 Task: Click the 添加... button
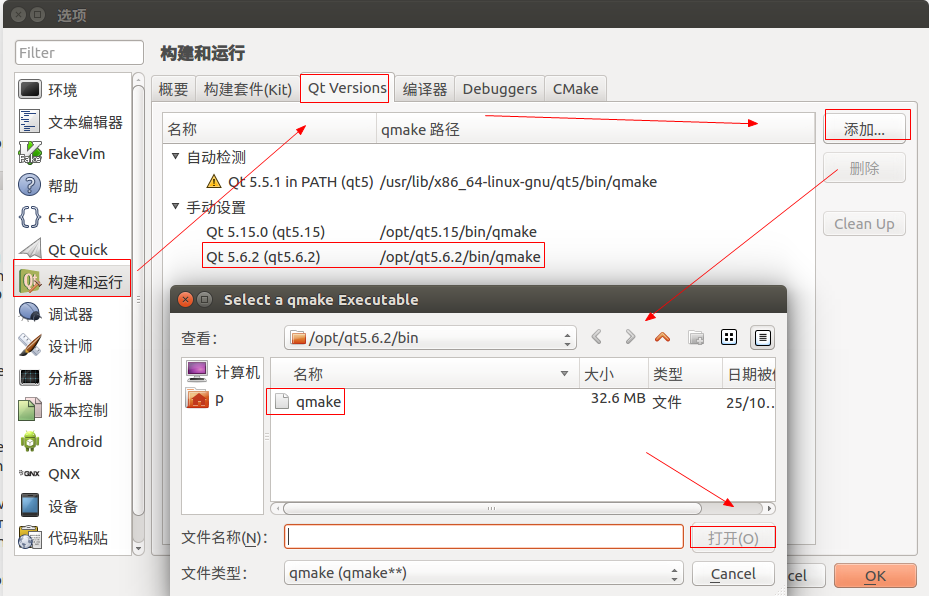point(864,129)
